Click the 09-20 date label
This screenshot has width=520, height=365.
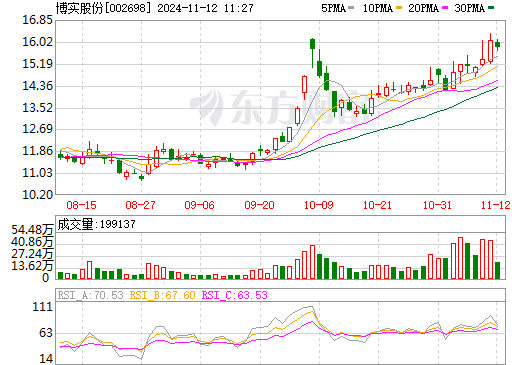click(x=259, y=205)
